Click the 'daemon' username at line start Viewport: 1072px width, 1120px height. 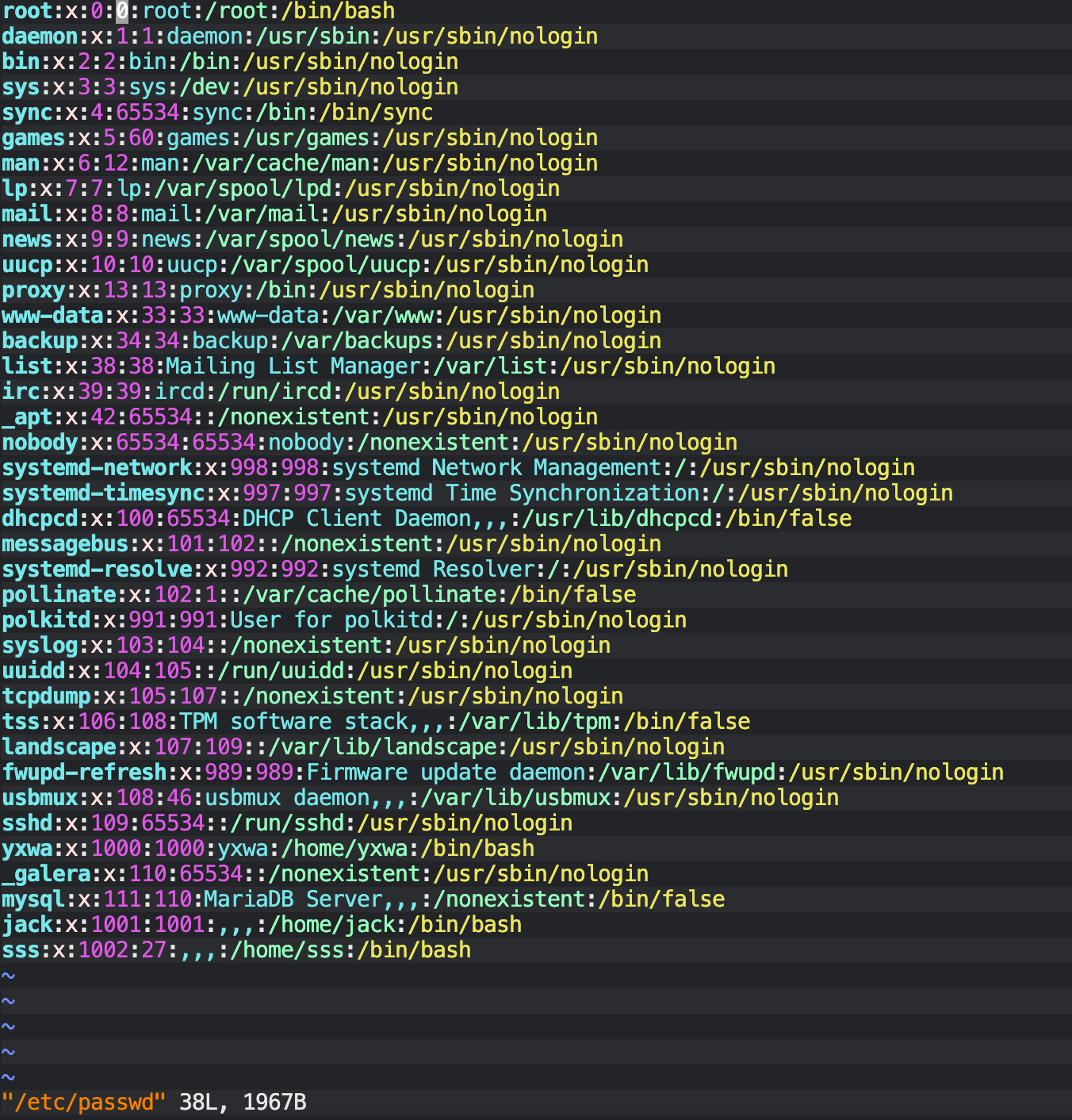click(x=40, y=36)
